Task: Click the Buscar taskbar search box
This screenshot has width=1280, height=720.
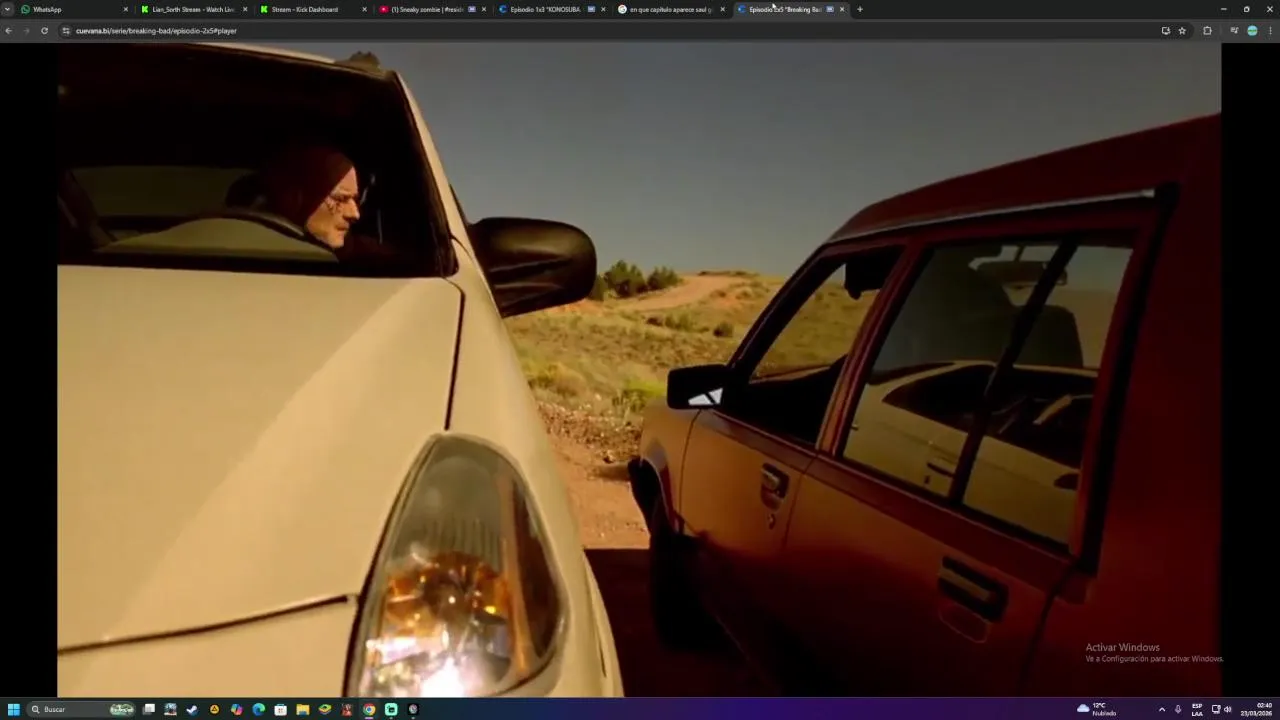Action: (x=82, y=709)
